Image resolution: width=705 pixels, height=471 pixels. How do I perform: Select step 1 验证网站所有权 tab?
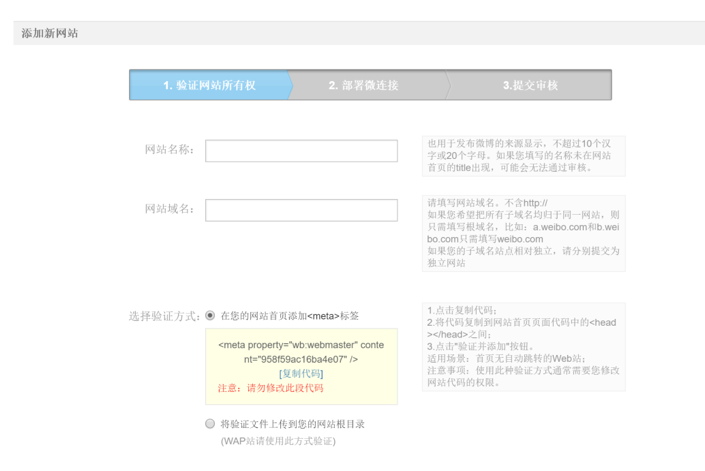point(209,86)
